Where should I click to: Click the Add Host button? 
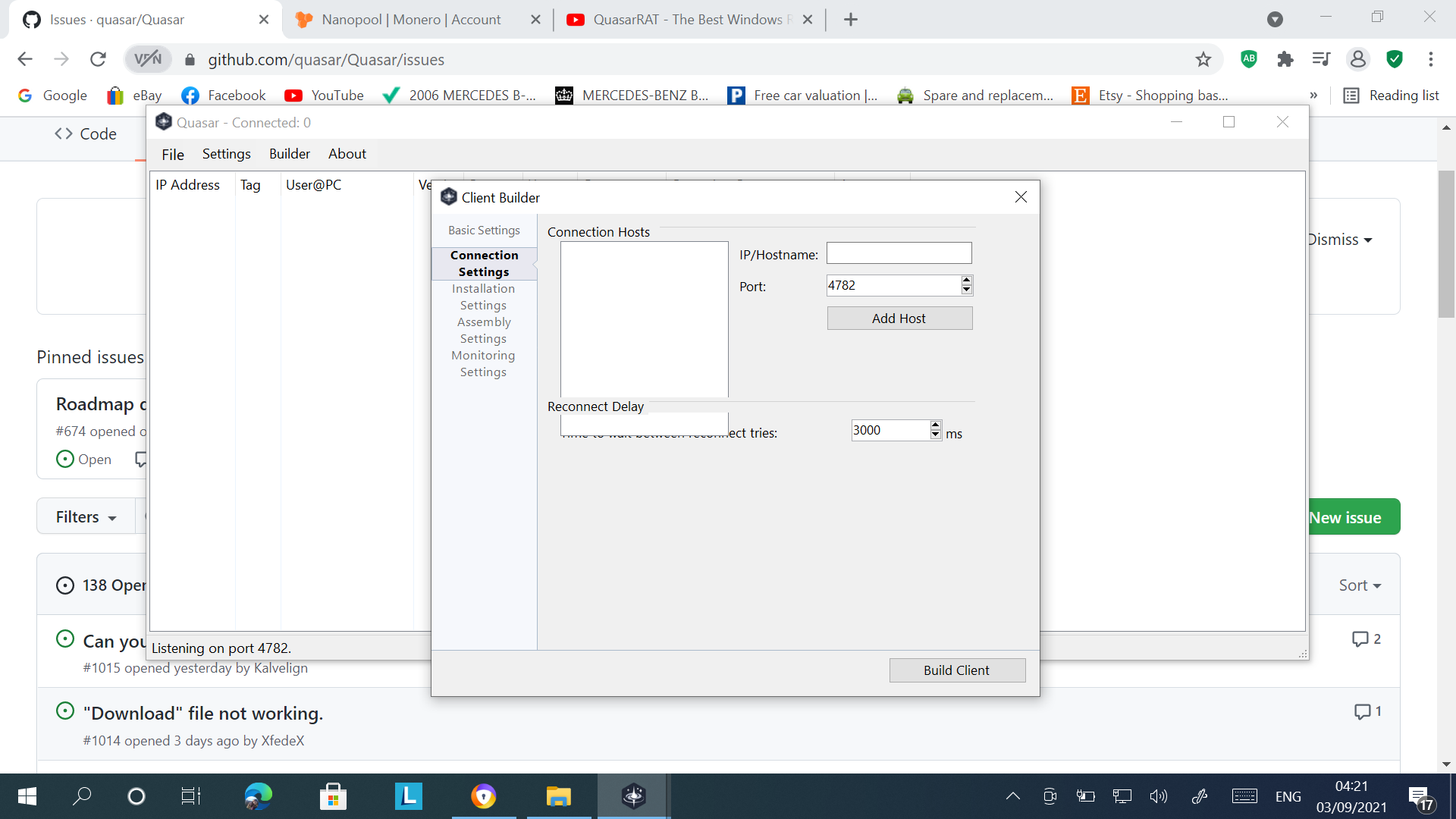pos(899,318)
